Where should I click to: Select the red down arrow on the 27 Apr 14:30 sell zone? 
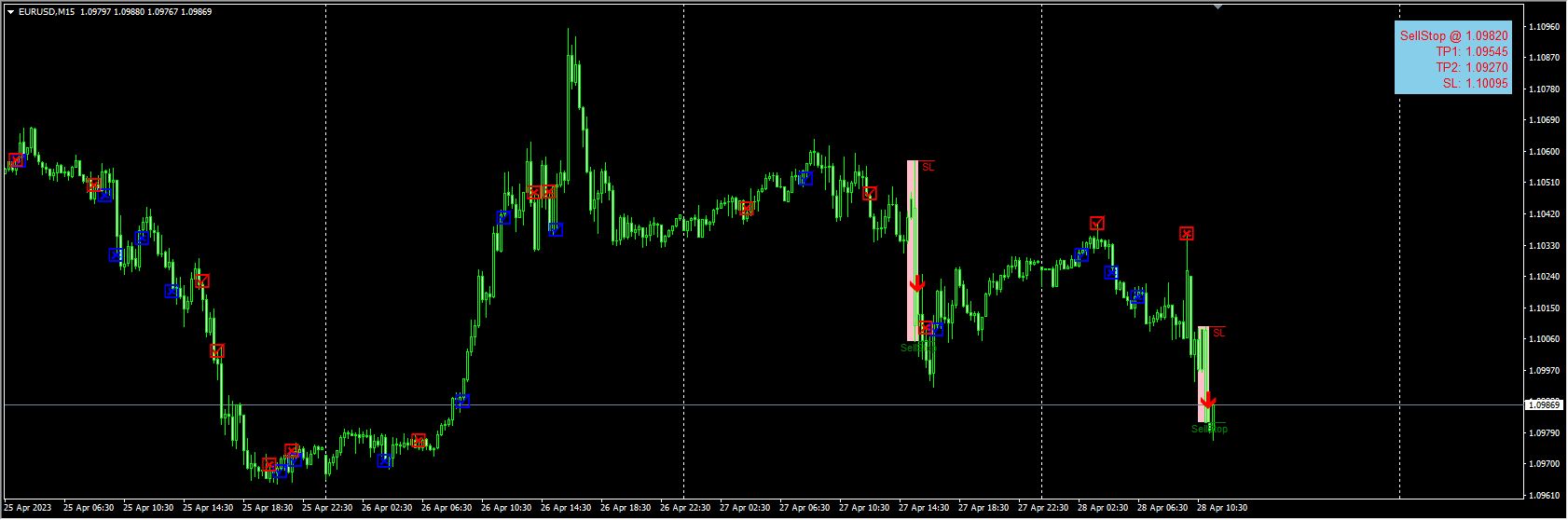point(917,282)
